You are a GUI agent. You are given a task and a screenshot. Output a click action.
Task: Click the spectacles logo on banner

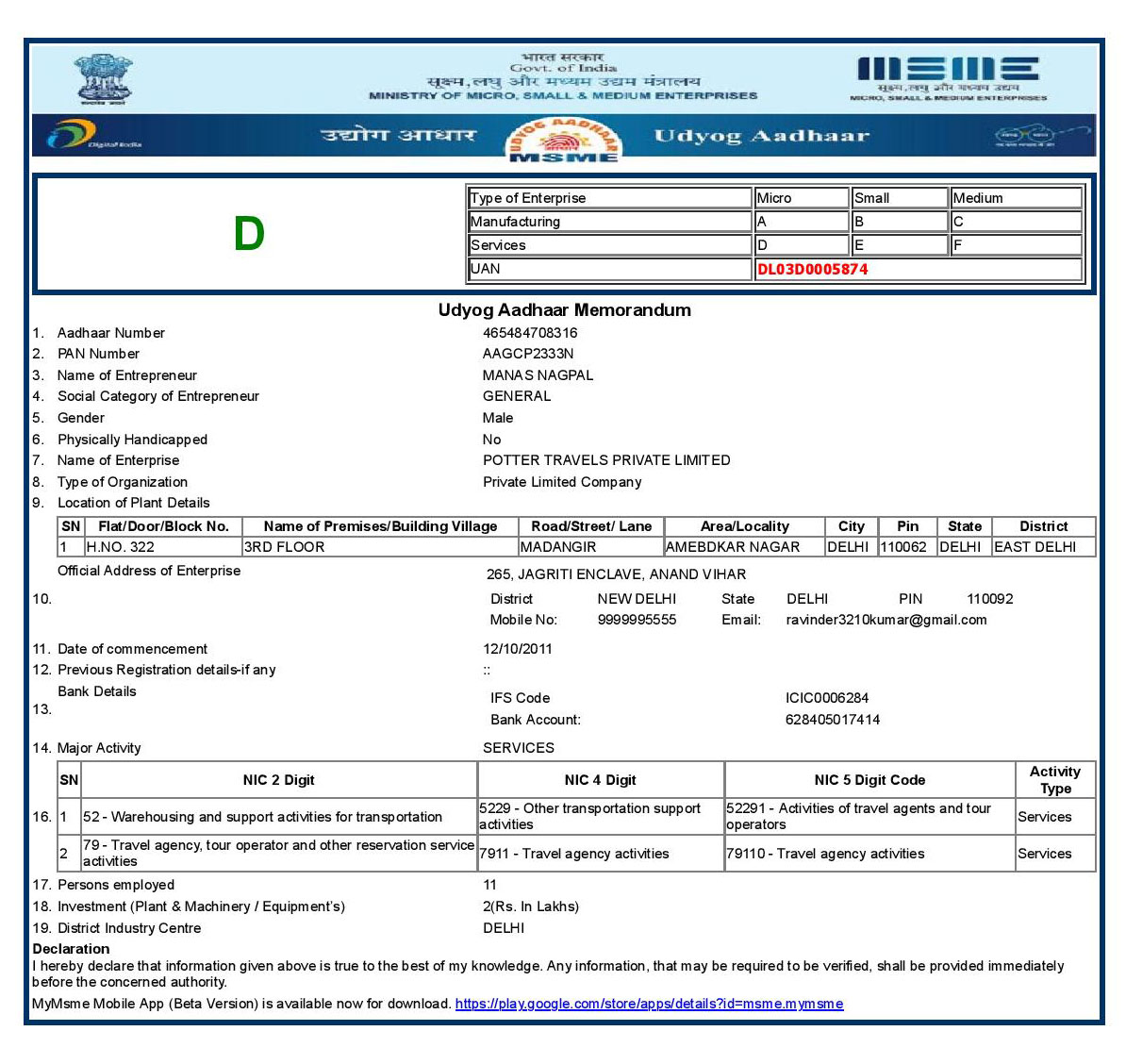[1041, 135]
